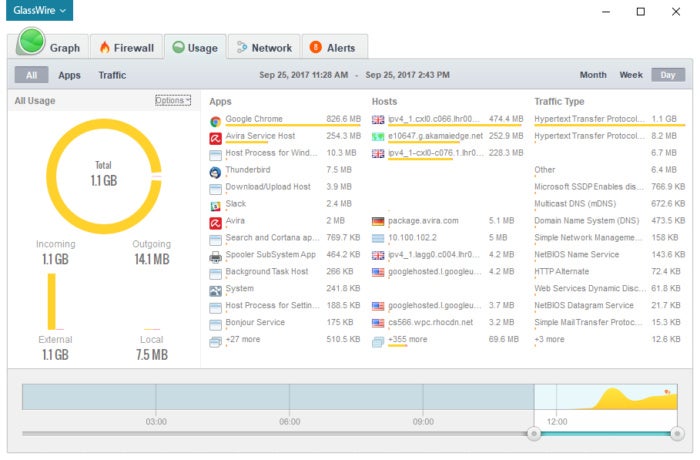700x460 pixels.
Task: Expand the +355 more hosts list
Action: (408, 339)
